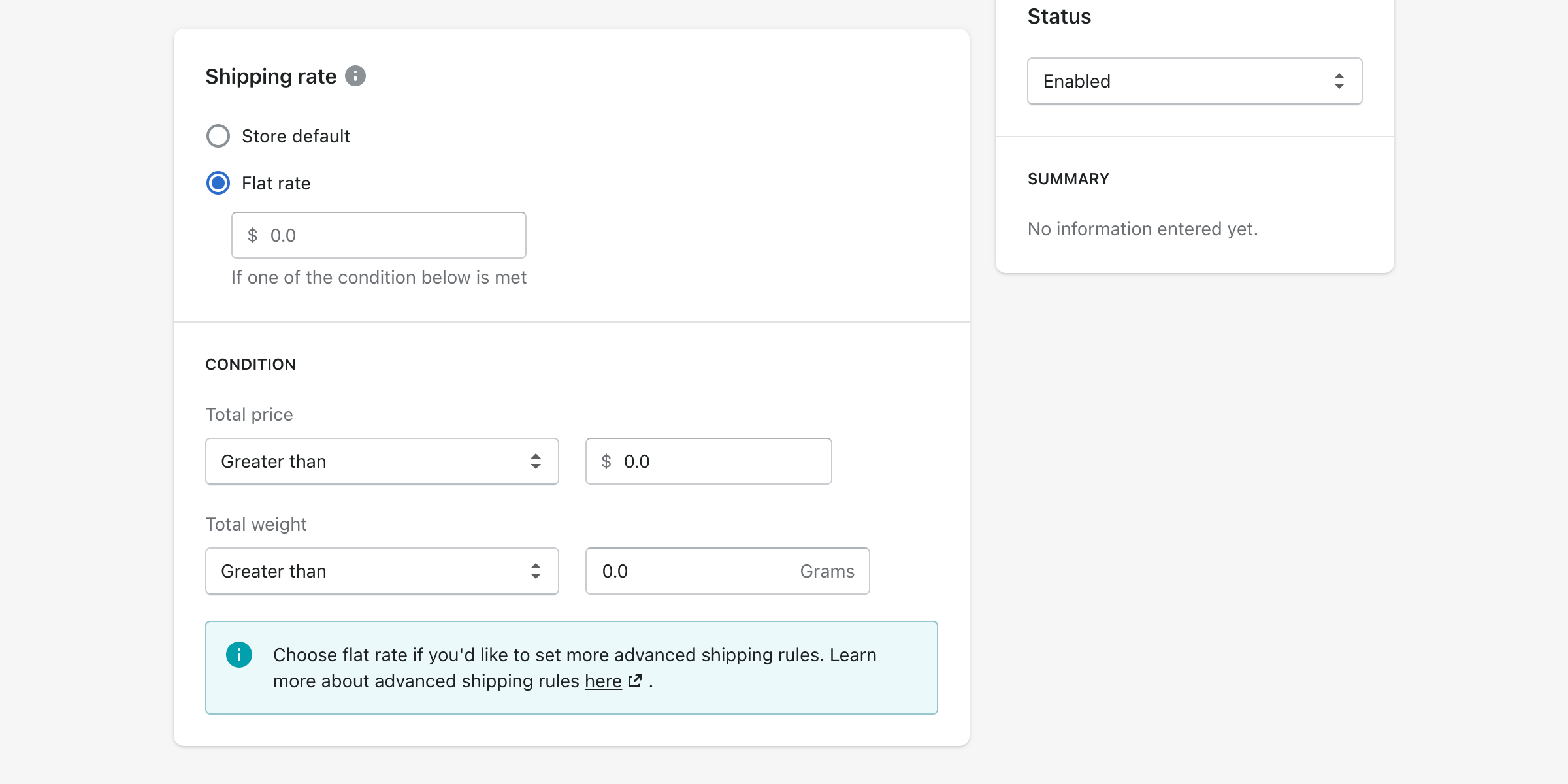This screenshot has width=1568, height=784.
Task: Click Status Enabled dropdown arrows icon
Action: (x=1339, y=81)
